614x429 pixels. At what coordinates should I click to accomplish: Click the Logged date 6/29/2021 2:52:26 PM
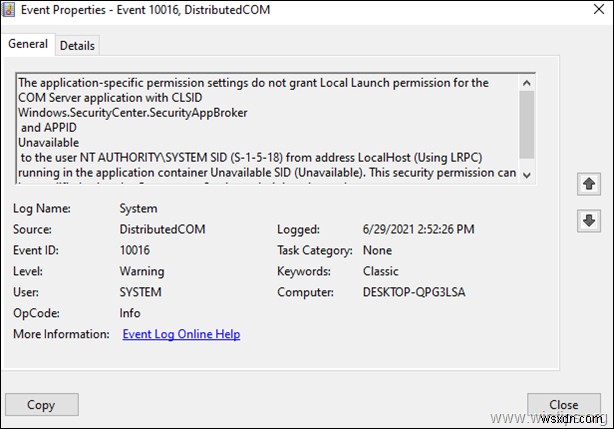click(x=418, y=229)
